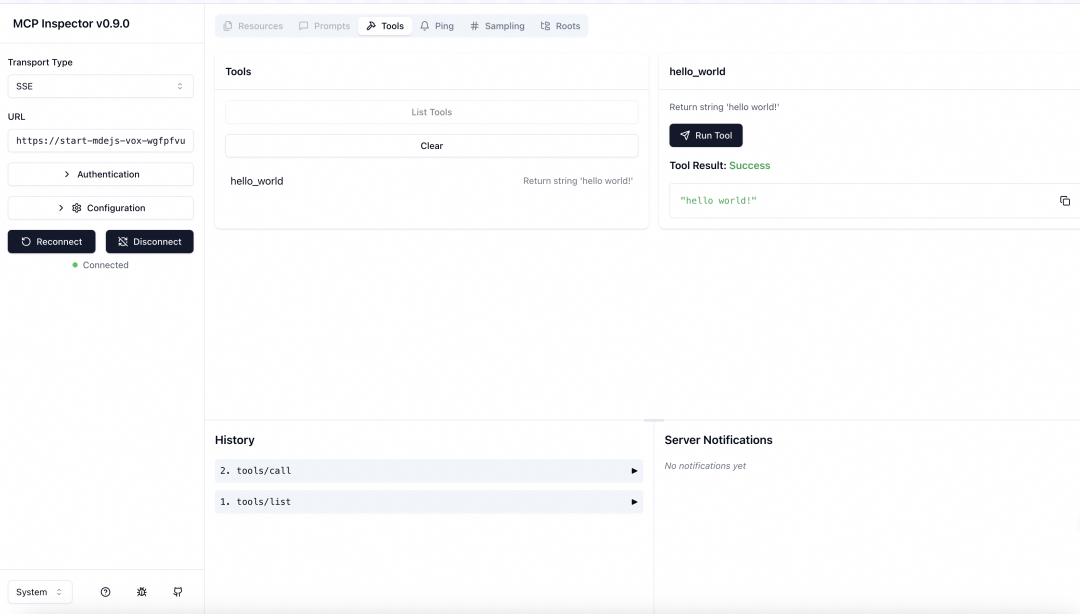
Task: Click the help question mark icon
Action: 105,592
